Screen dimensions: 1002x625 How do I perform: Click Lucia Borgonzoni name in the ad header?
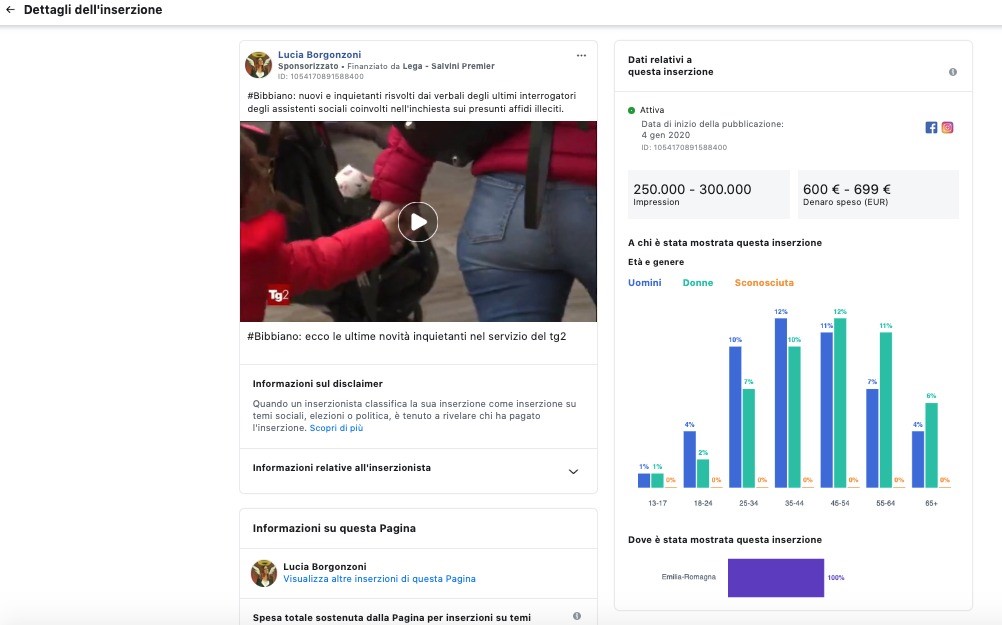319,54
